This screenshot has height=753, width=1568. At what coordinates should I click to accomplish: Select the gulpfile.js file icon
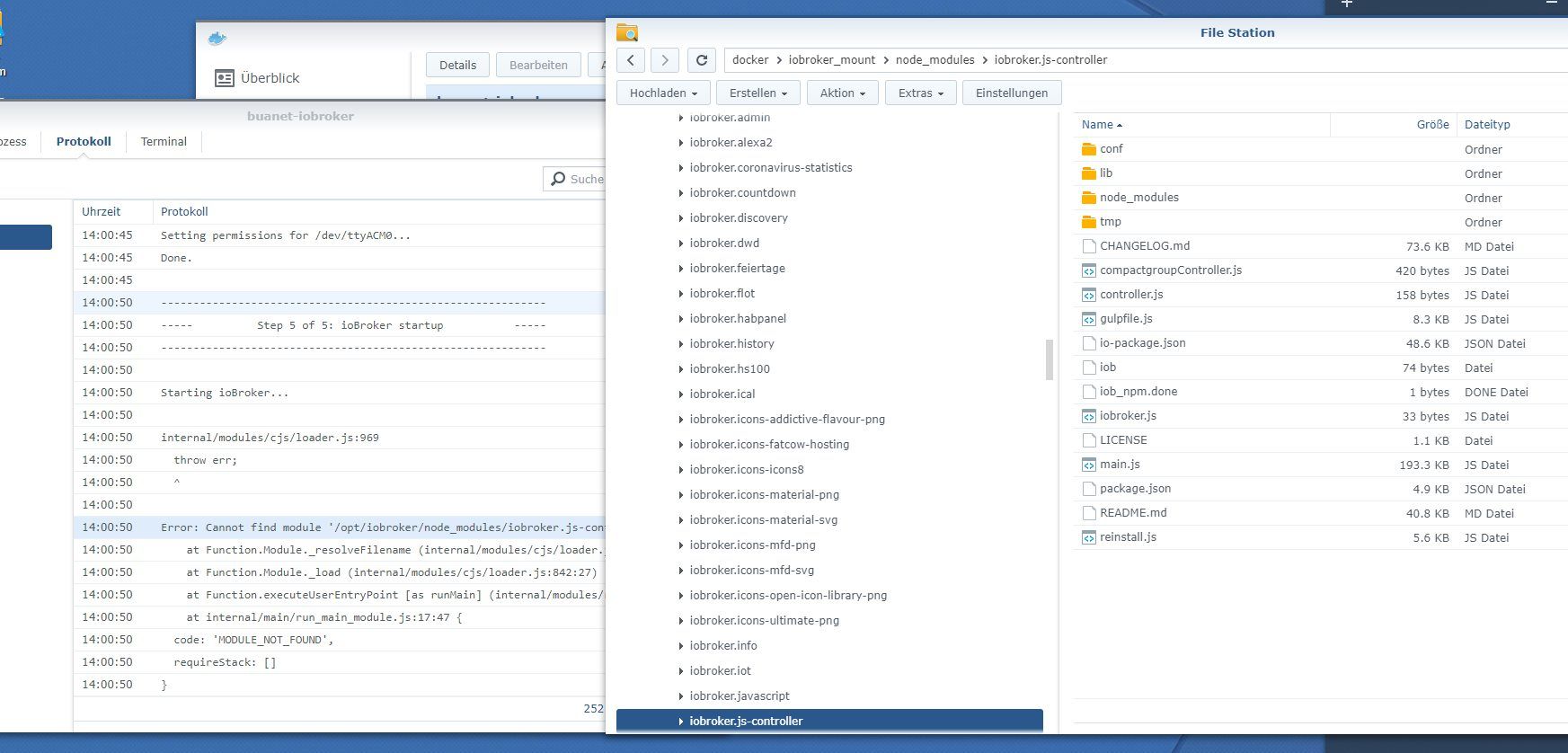[1089, 319]
